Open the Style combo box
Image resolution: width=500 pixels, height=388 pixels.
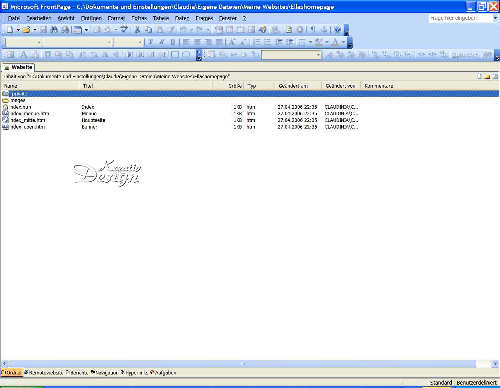tap(23, 42)
